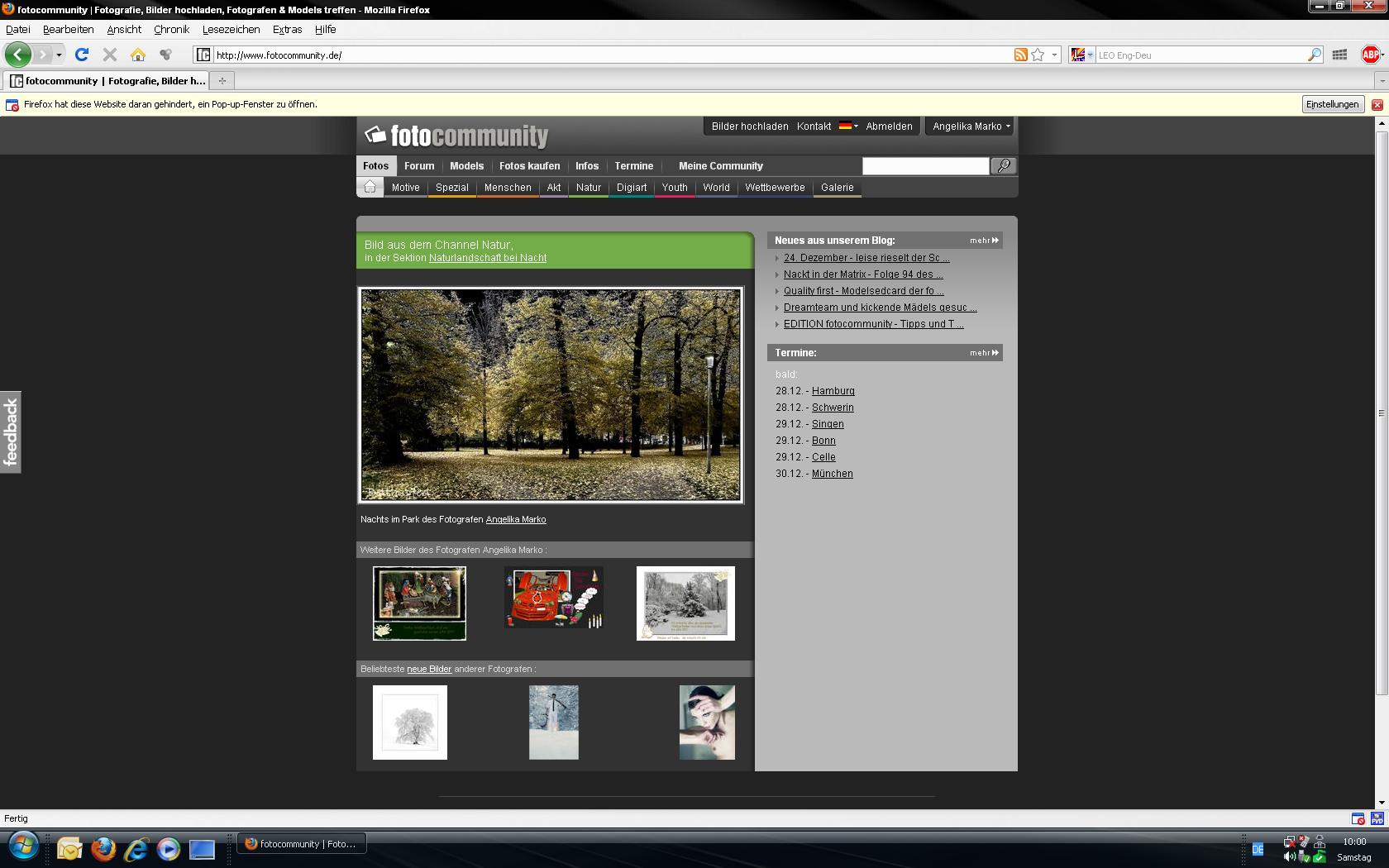Viewport: 1389px width, 868px height.
Task: Open the Hilfe menu
Action: [x=325, y=29]
